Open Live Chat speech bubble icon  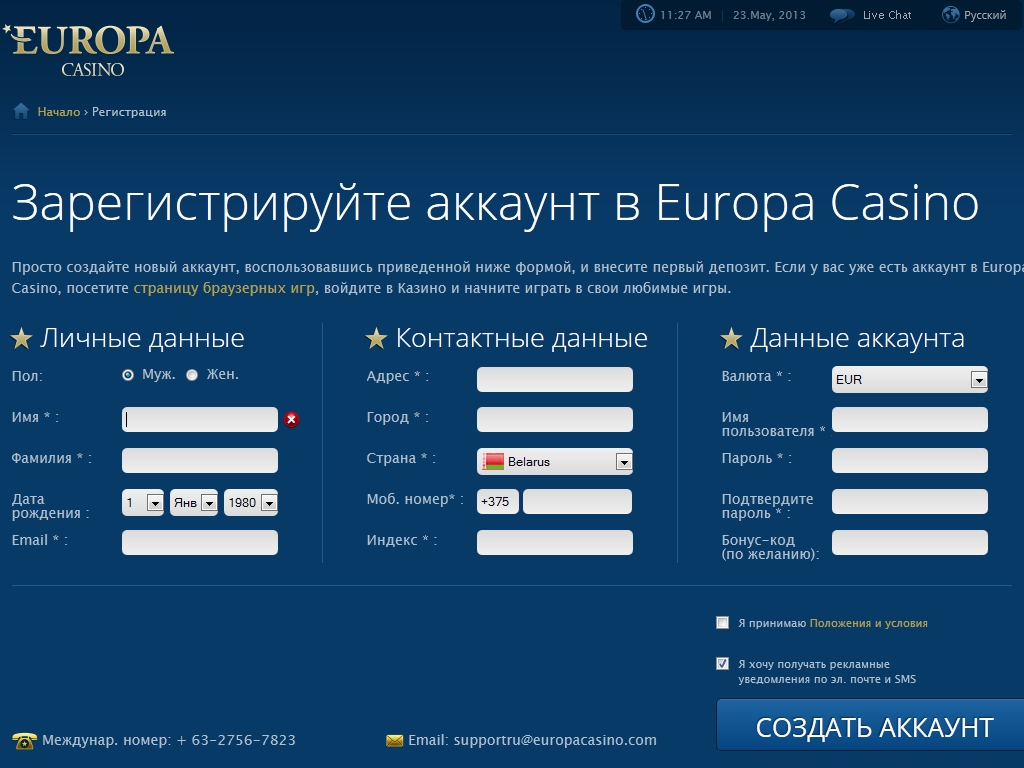(x=843, y=15)
